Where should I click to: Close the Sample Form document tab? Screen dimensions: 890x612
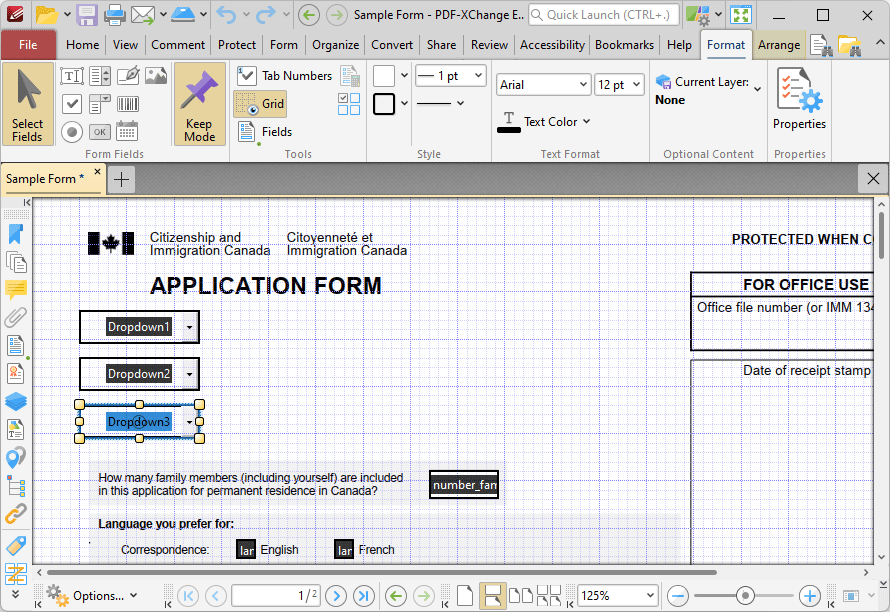98,171
